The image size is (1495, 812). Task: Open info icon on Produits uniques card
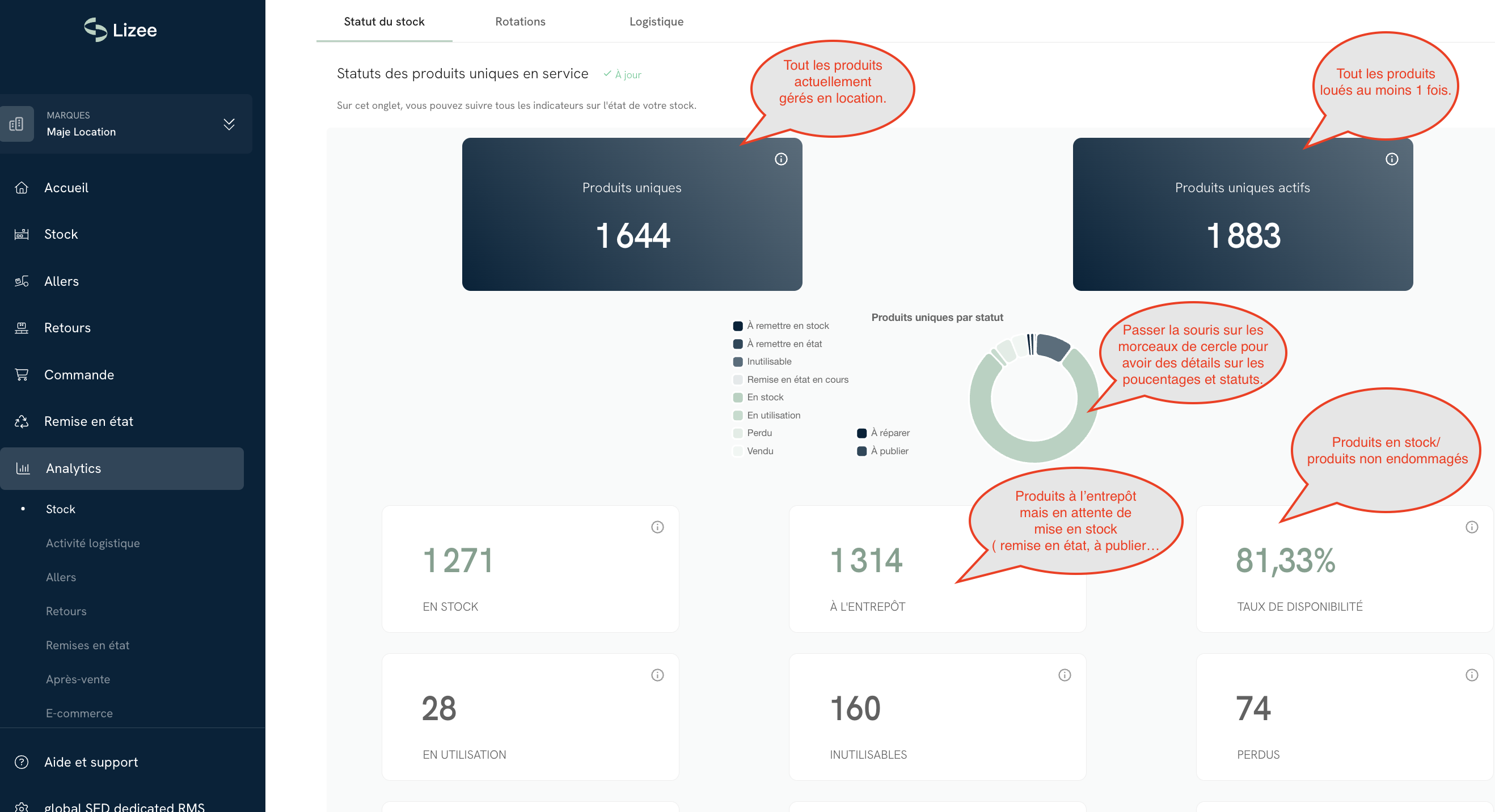pyautogui.click(x=780, y=159)
